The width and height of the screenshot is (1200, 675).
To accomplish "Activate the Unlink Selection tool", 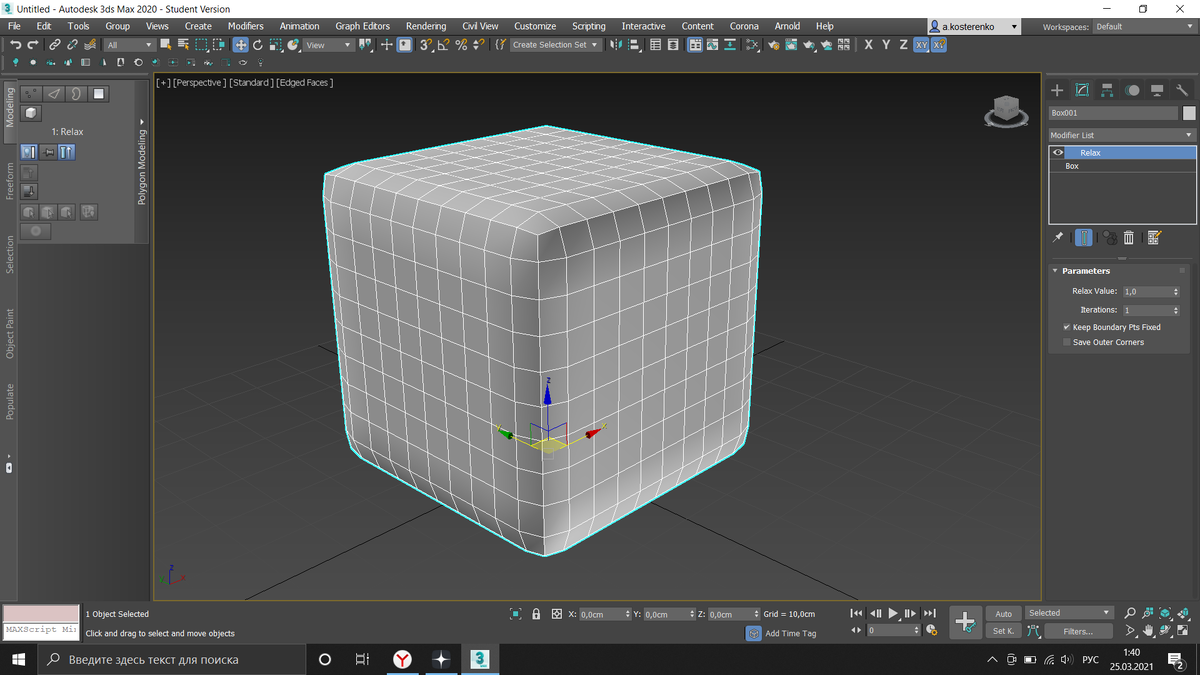I will coord(72,45).
